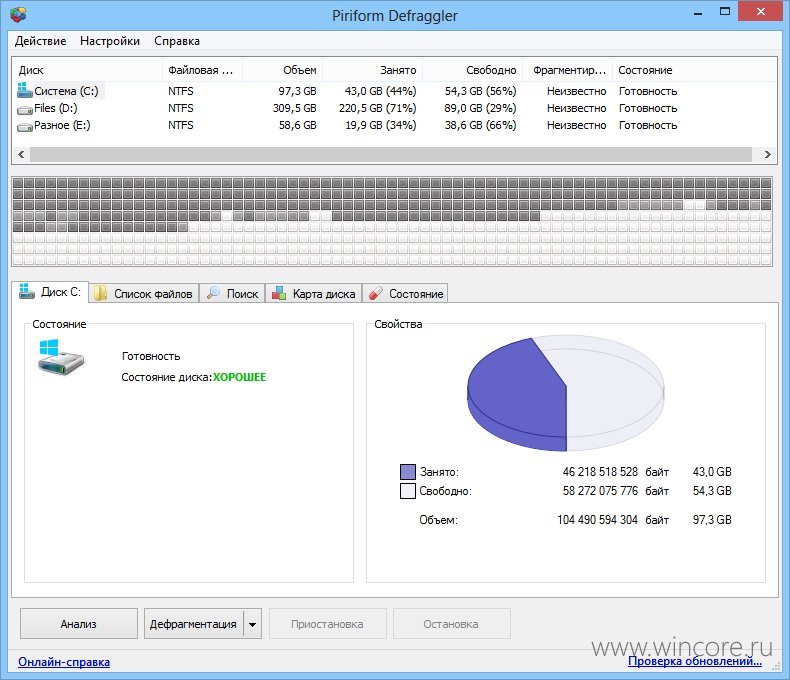Click the drive block map area
790x680 pixels.
point(392,221)
